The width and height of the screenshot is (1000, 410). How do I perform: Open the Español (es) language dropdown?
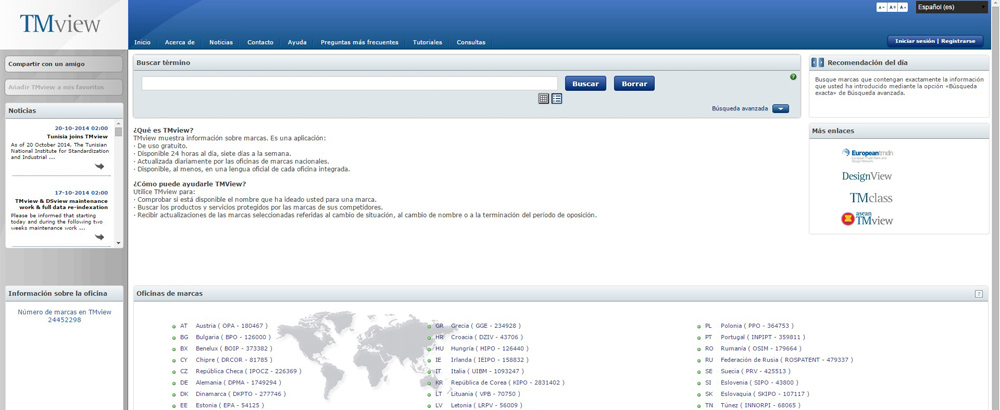pos(952,7)
